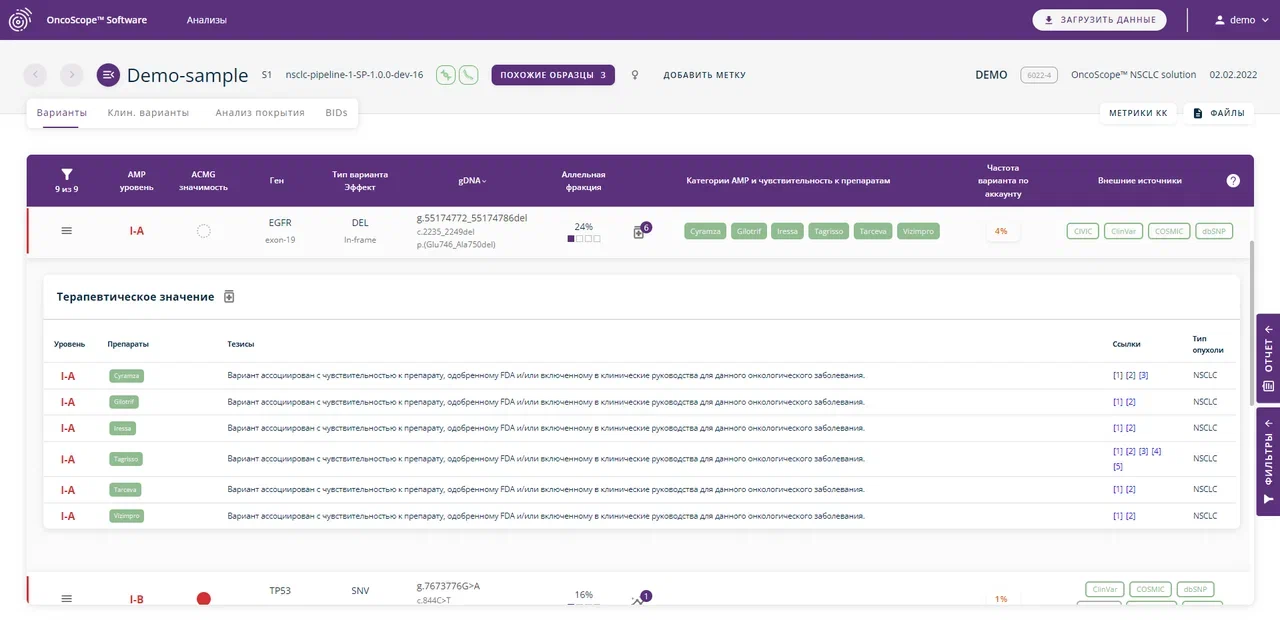Open reference [5] in the Tagrisso row
This screenshot has width=1280, height=620.
[x=1118, y=466]
